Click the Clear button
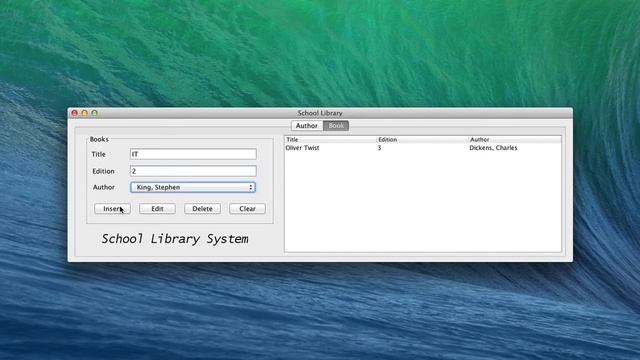The width and height of the screenshot is (640, 360). [x=247, y=209]
